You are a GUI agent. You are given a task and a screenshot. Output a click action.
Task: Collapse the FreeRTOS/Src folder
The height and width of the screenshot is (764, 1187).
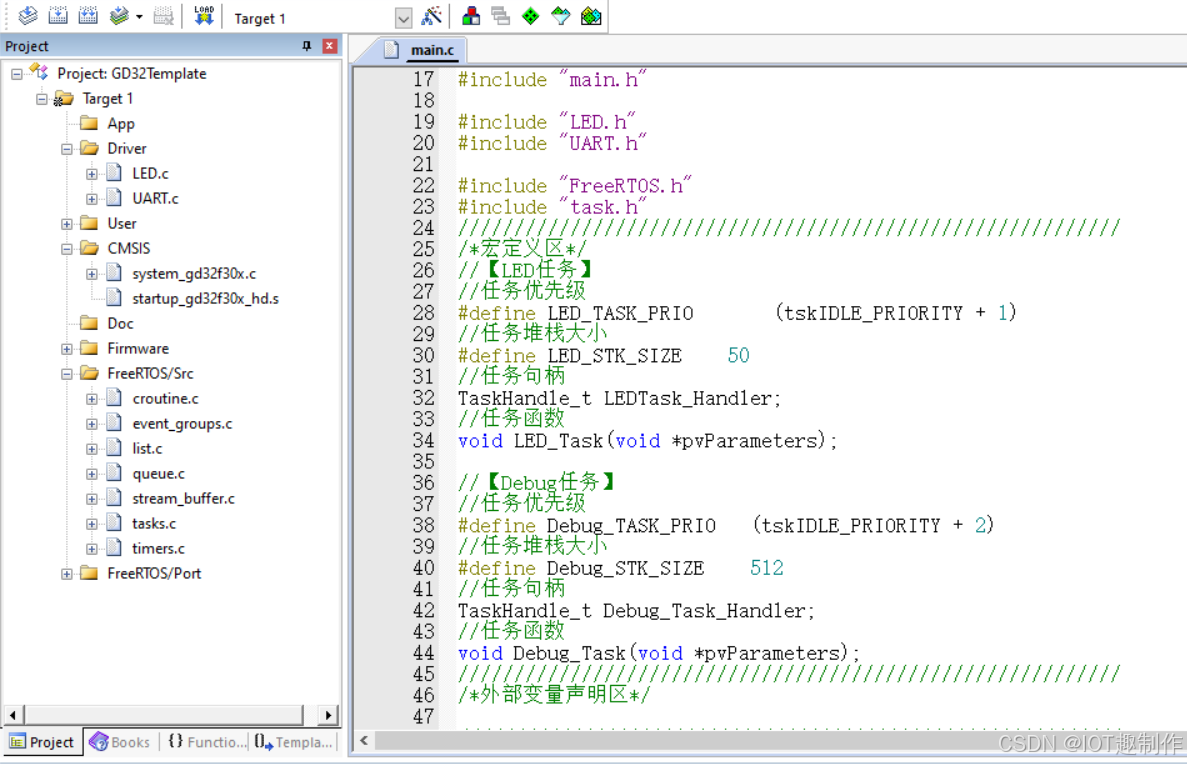pyautogui.click(x=67, y=374)
